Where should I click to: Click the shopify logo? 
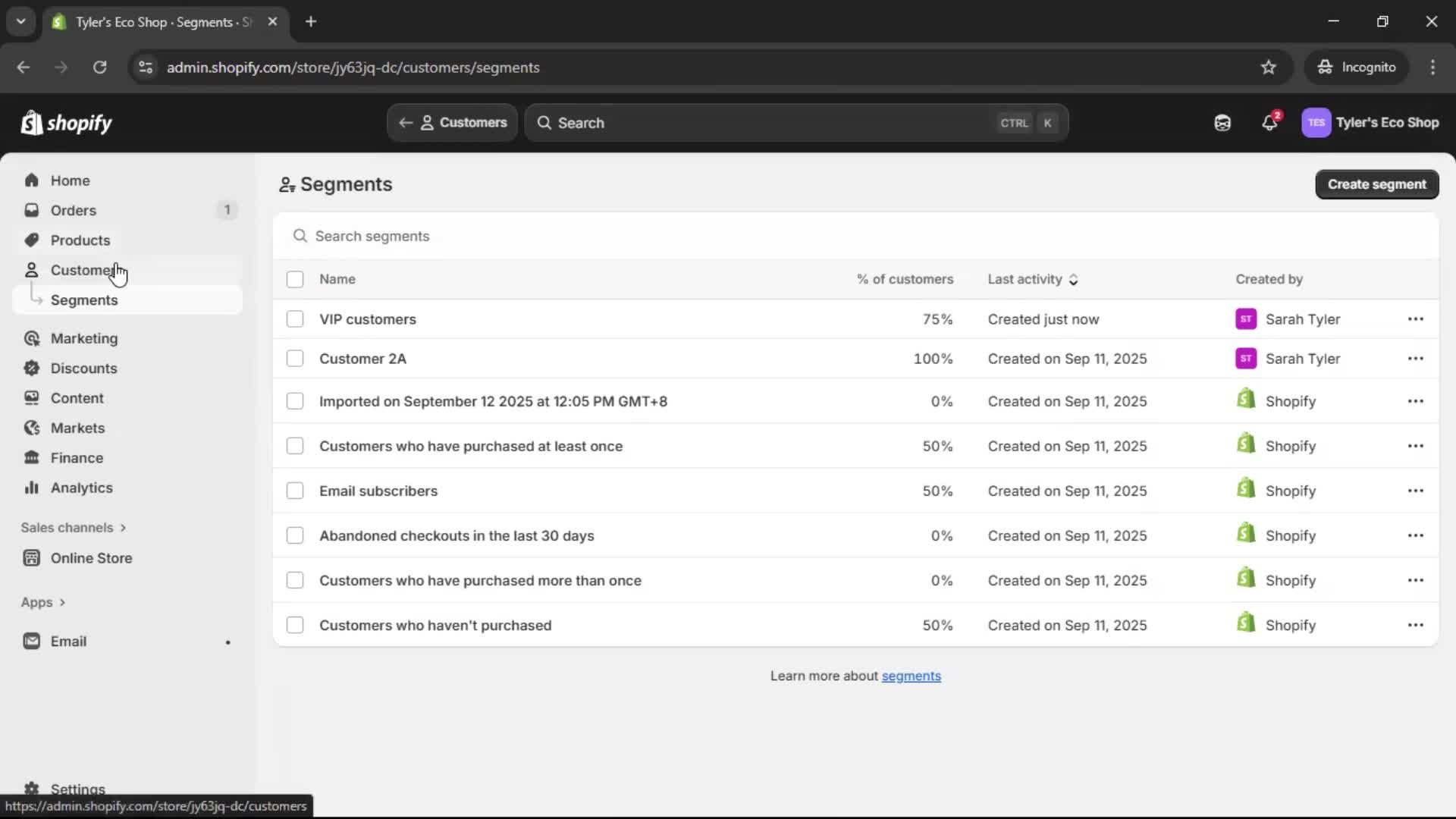click(x=67, y=122)
